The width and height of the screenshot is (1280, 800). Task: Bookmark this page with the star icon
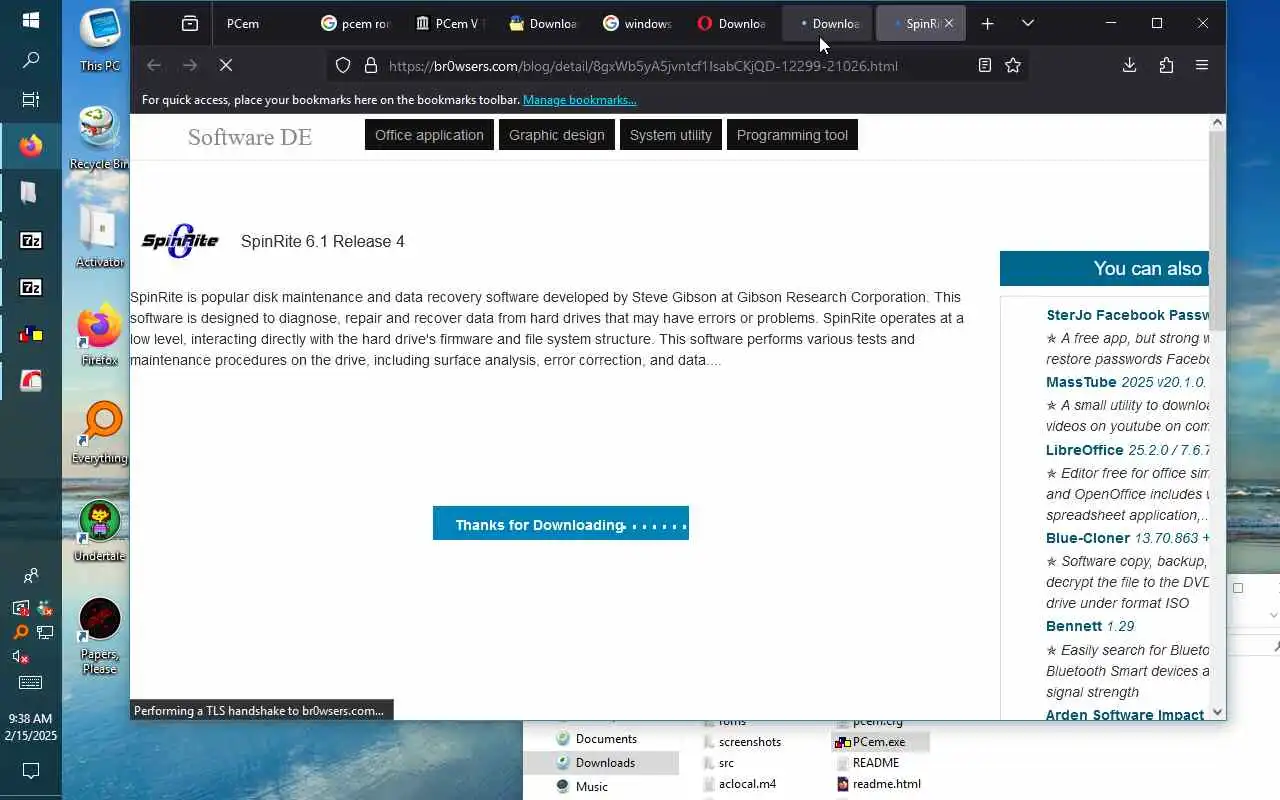1013,65
